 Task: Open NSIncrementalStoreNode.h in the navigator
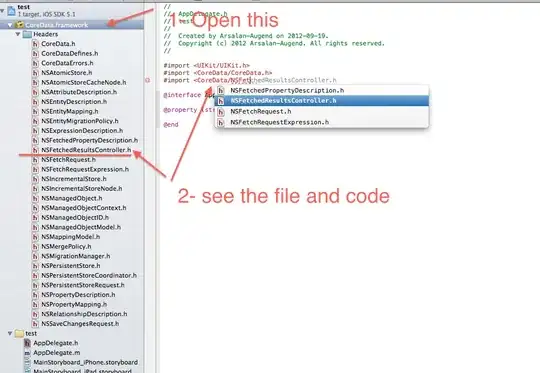(x=82, y=188)
